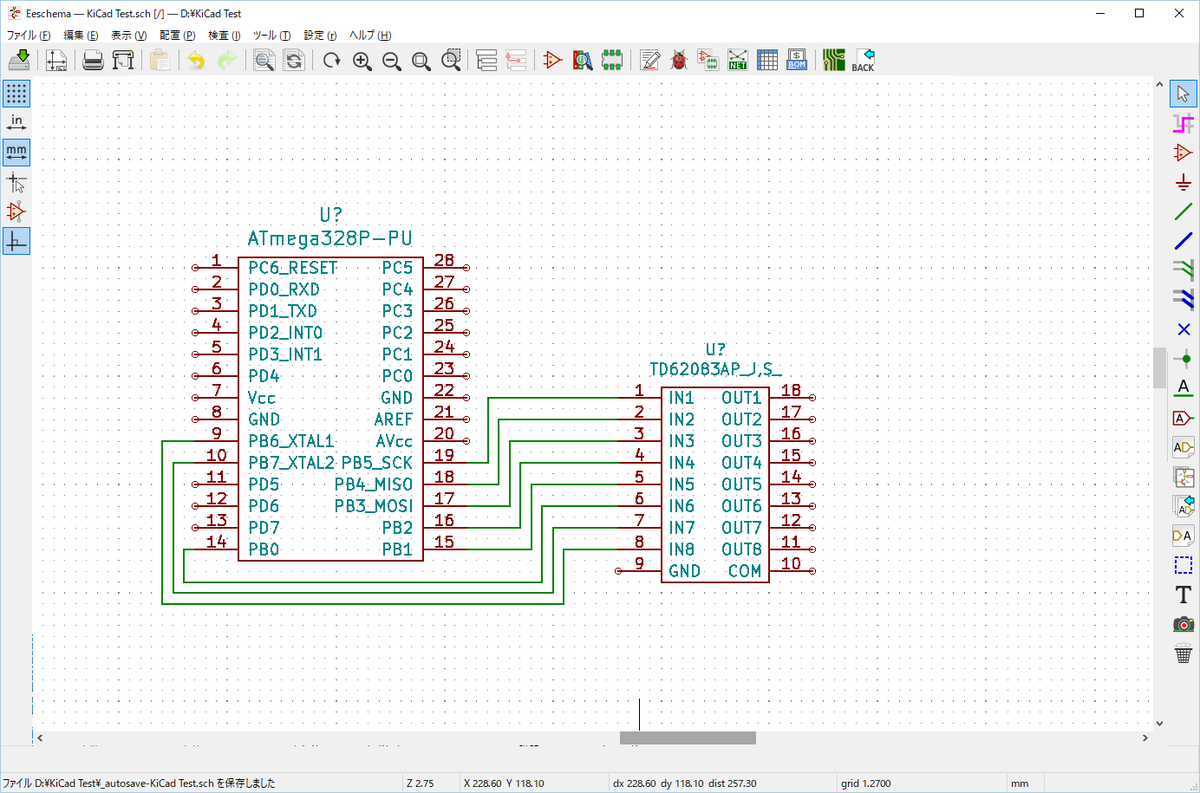
Task: Select the place power port tool
Action: pos(1184,183)
